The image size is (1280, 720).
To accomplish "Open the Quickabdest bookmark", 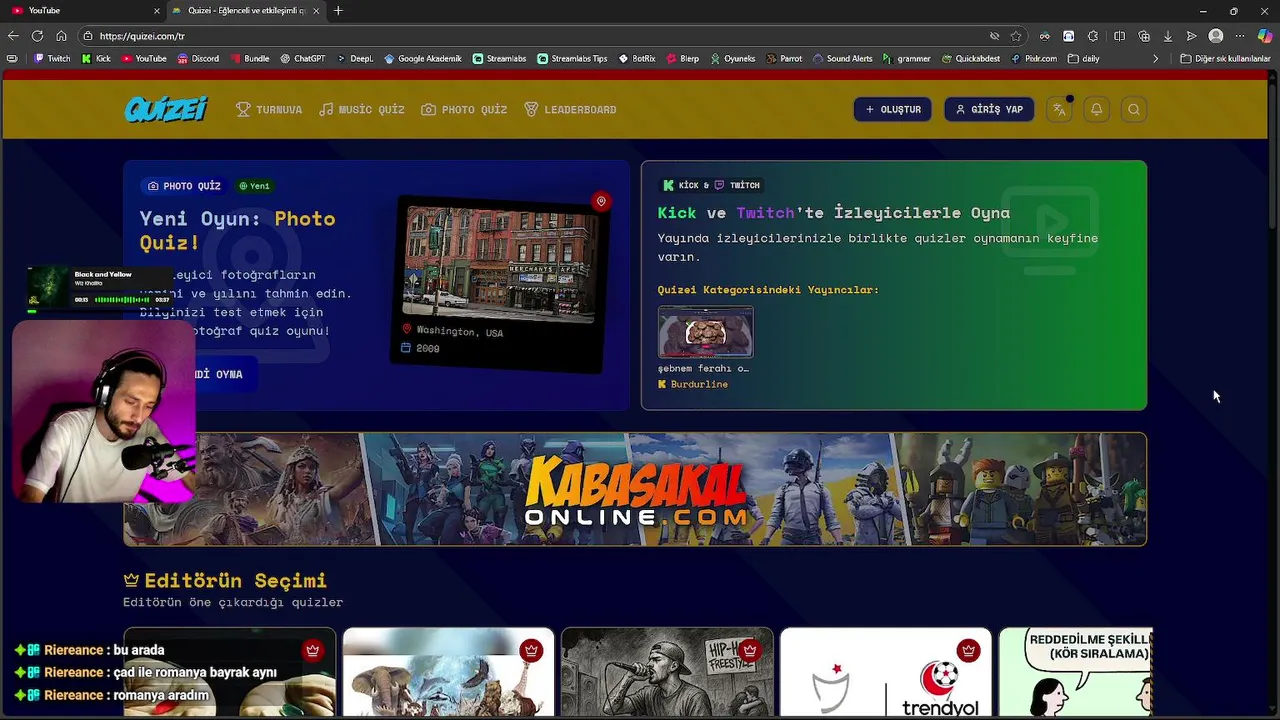I will (971, 59).
